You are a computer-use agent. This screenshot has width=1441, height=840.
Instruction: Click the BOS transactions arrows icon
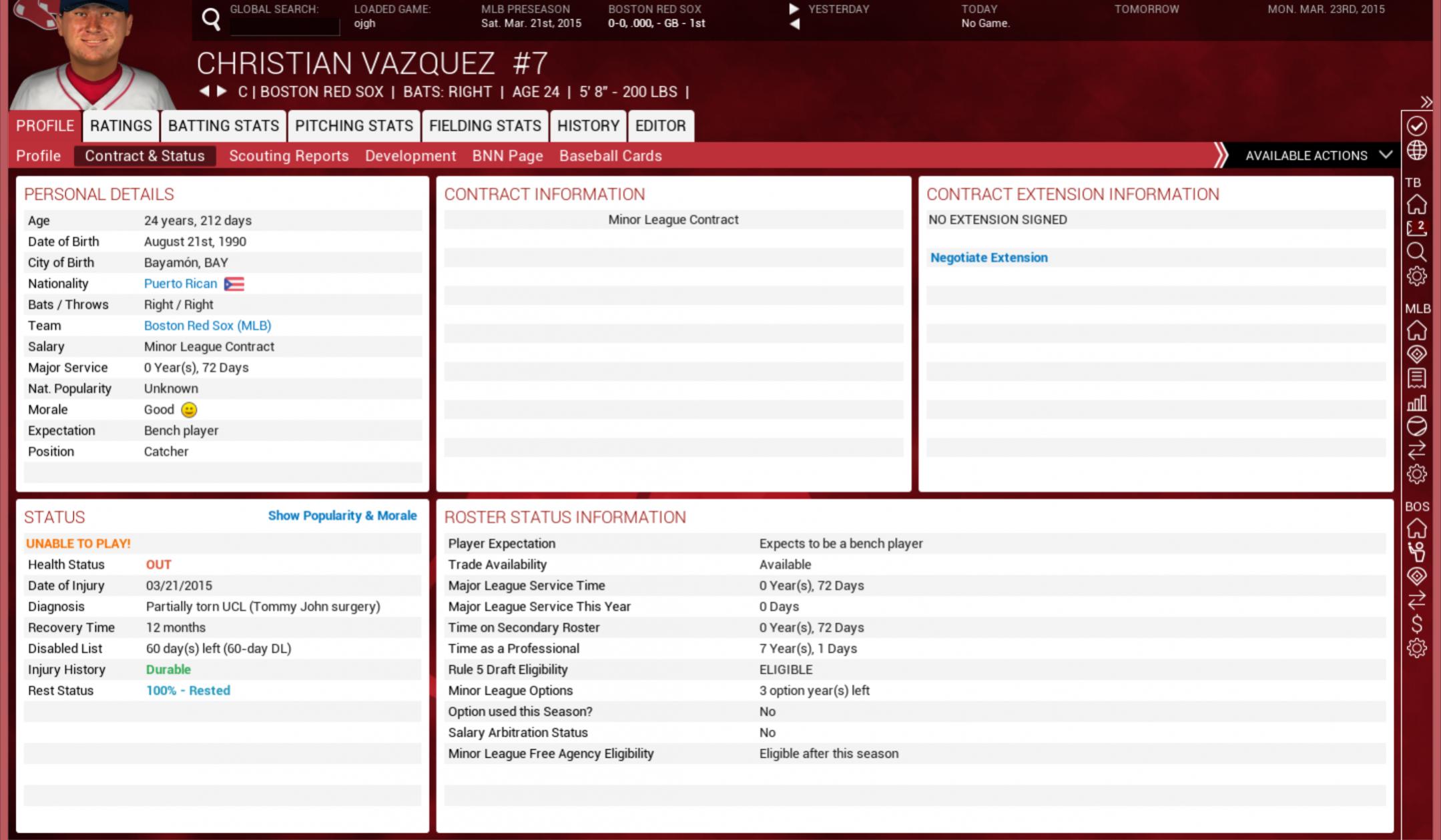1416,600
